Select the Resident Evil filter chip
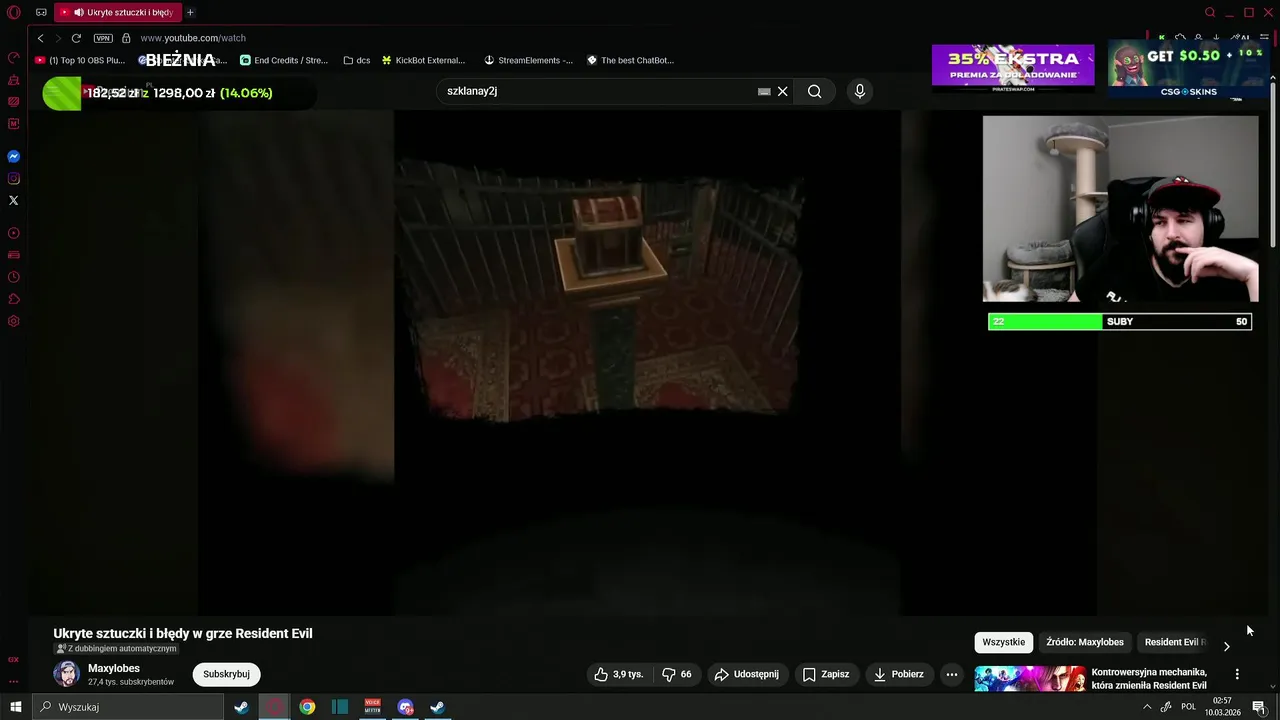The image size is (1280, 720). (x=1175, y=642)
